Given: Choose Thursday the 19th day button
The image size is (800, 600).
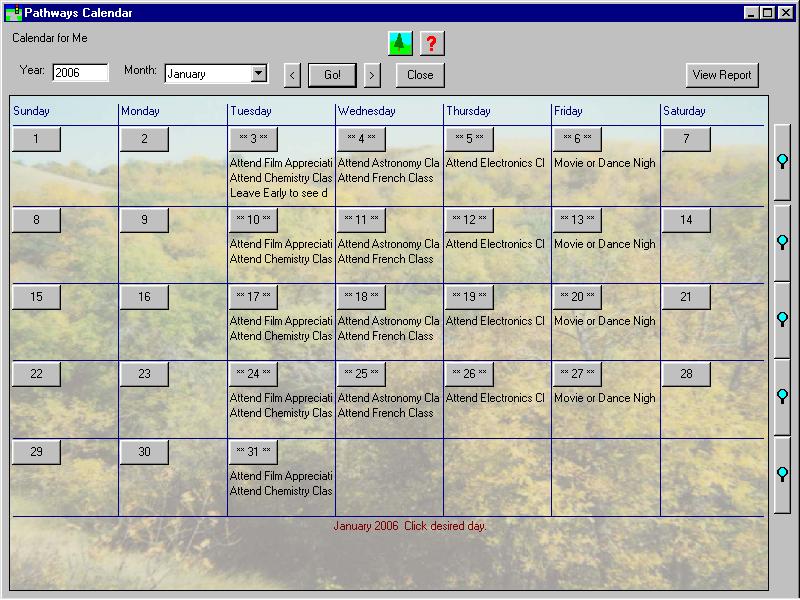Looking at the screenshot, I should (x=469, y=297).
